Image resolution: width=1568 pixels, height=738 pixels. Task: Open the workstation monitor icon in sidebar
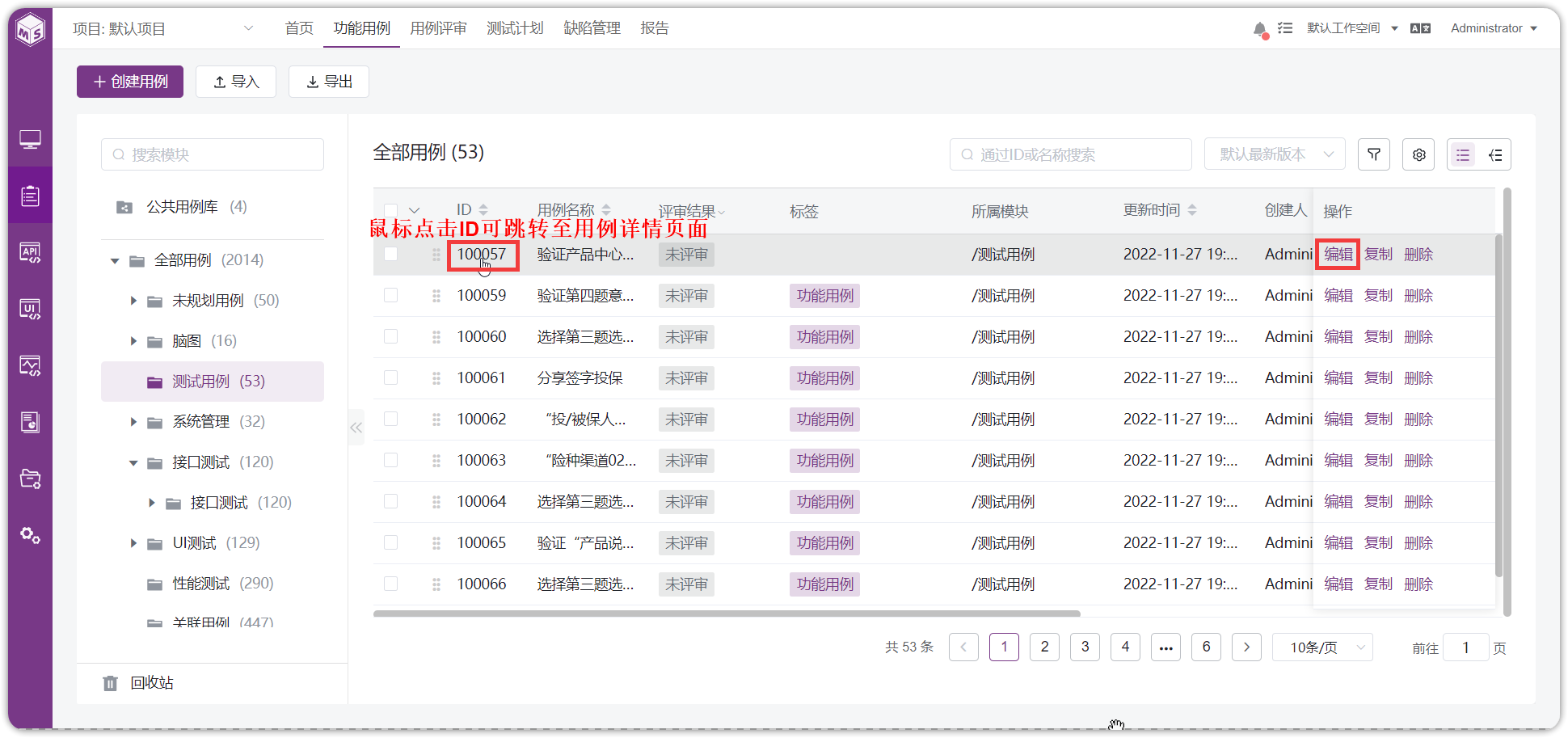click(x=30, y=140)
